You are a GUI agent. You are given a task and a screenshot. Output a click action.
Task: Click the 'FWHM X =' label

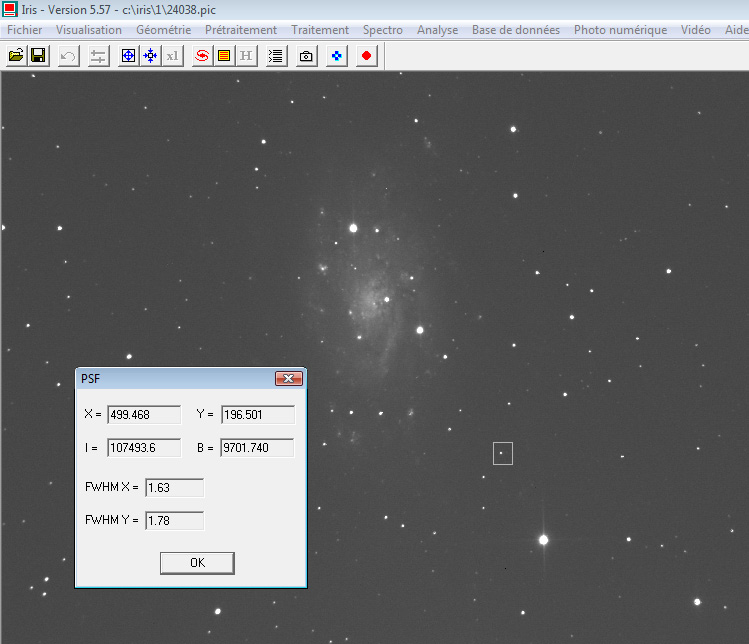[112, 487]
